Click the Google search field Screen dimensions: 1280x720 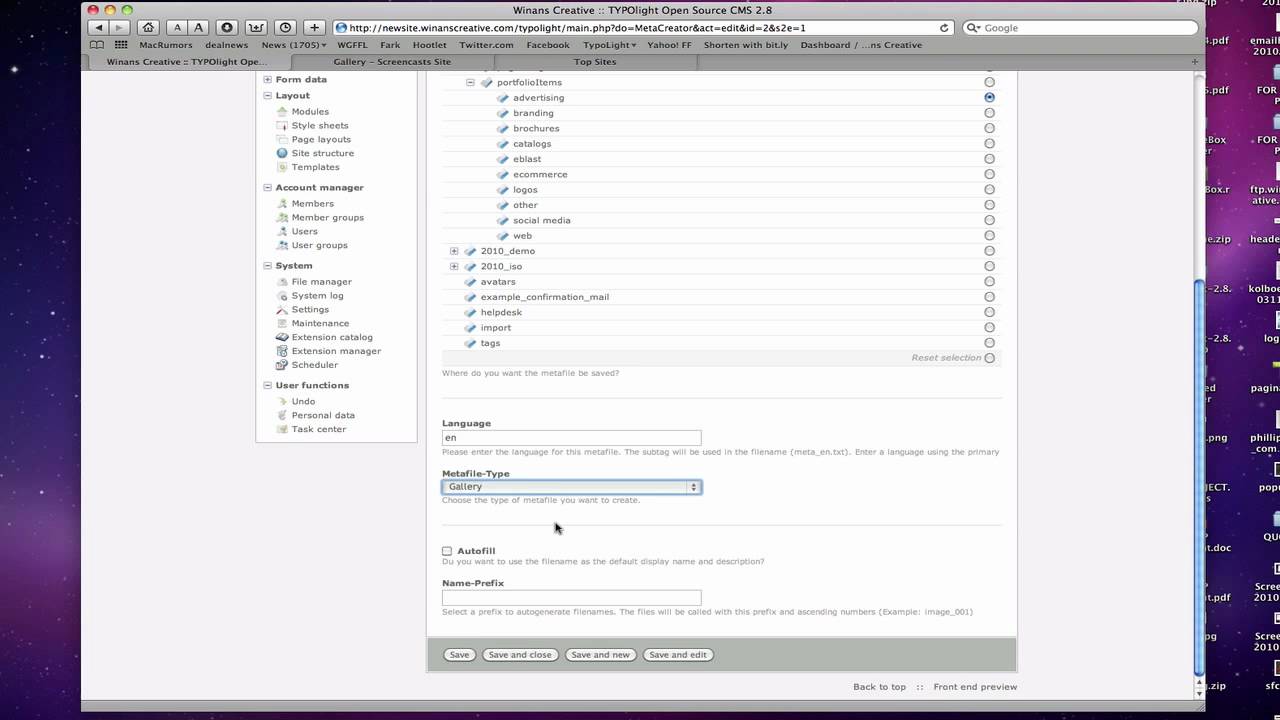(x=1079, y=28)
